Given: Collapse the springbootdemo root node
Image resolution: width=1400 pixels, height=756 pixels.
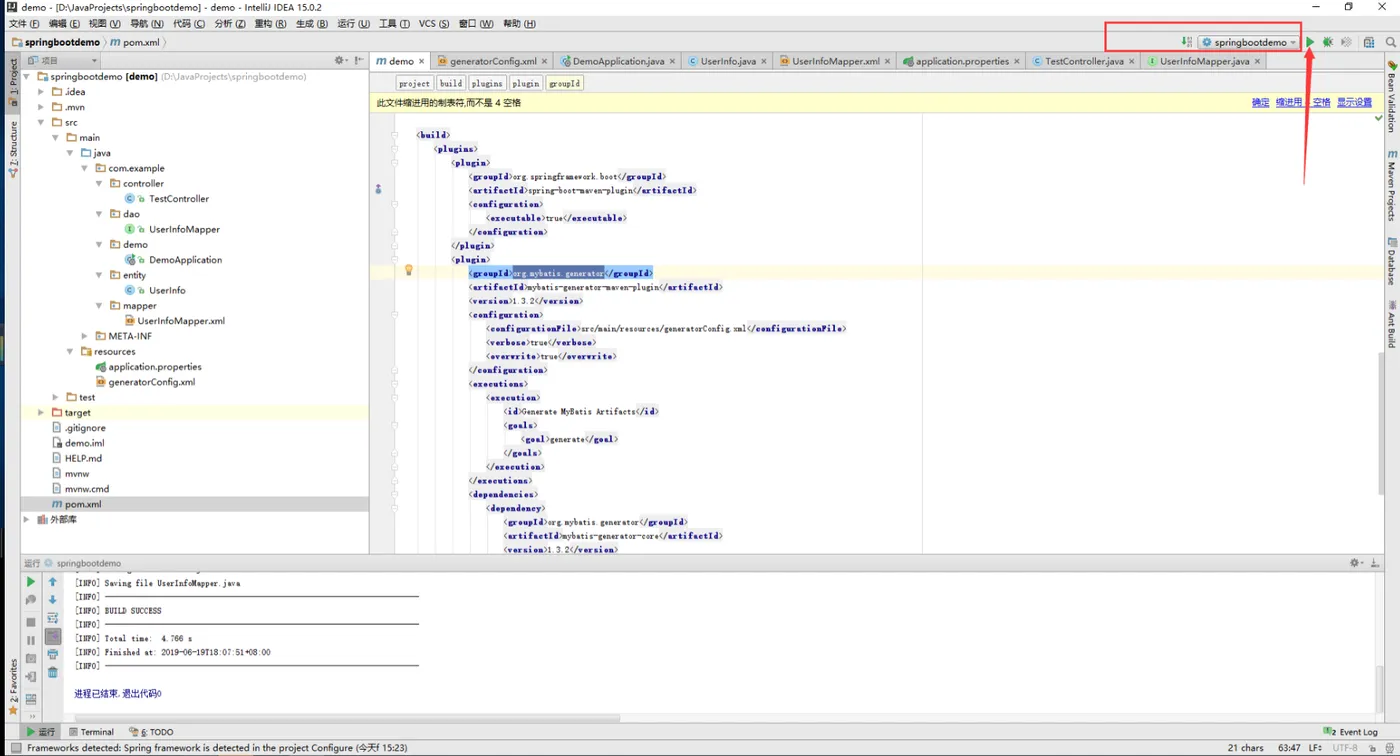Looking at the screenshot, I should click(28, 76).
